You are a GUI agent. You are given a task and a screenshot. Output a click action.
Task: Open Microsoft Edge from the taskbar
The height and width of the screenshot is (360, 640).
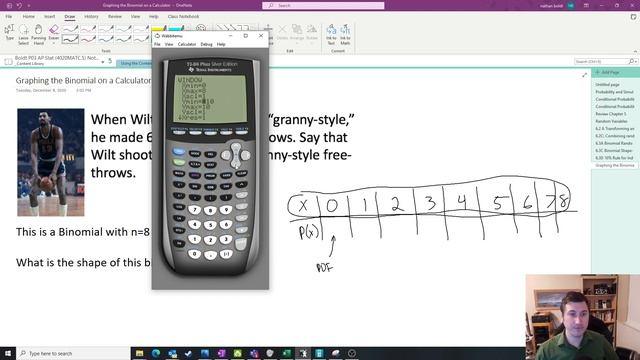(x=156, y=353)
